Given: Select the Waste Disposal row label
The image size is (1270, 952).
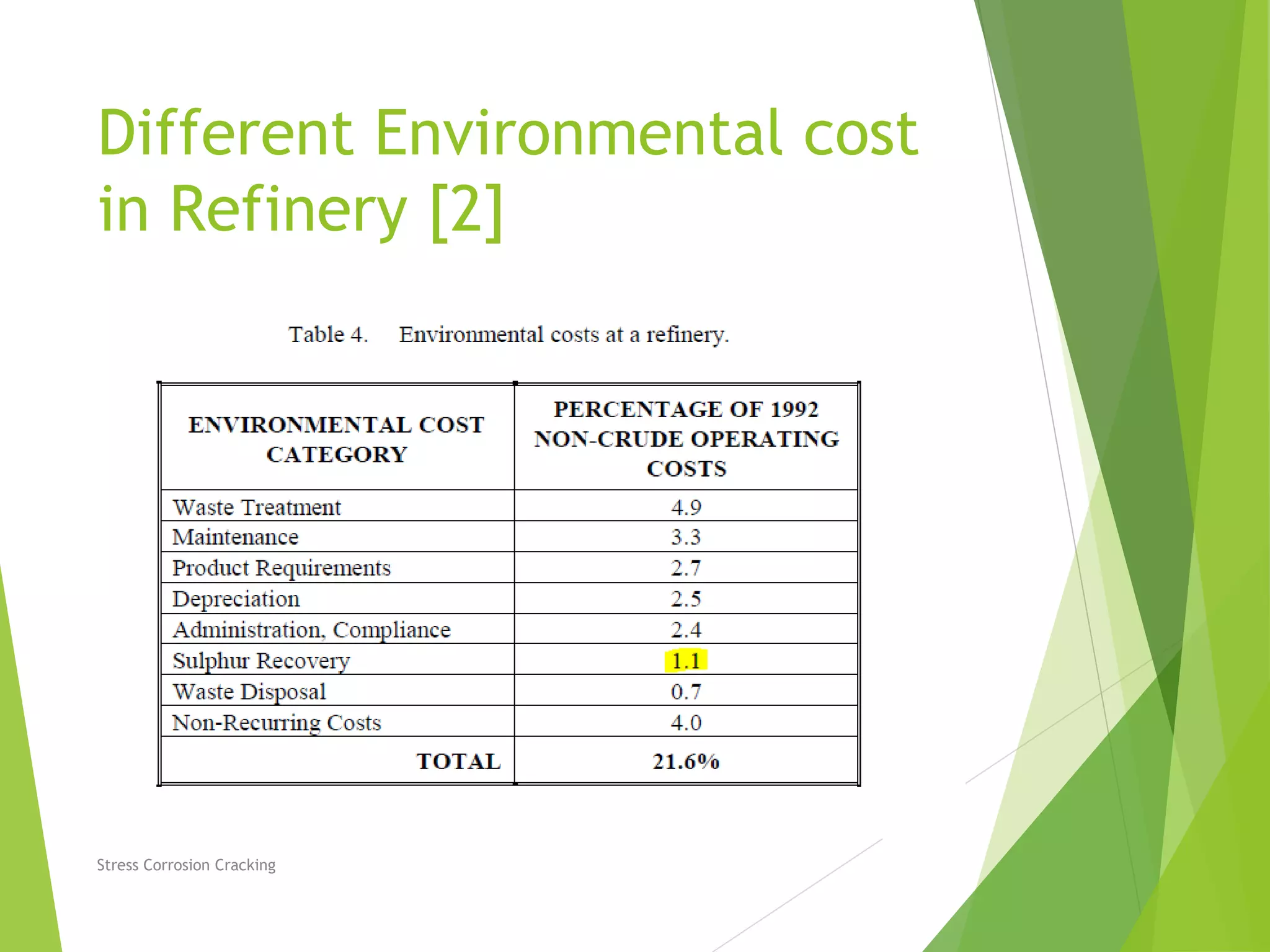Looking at the screenshot, I should tap(249, 692).
